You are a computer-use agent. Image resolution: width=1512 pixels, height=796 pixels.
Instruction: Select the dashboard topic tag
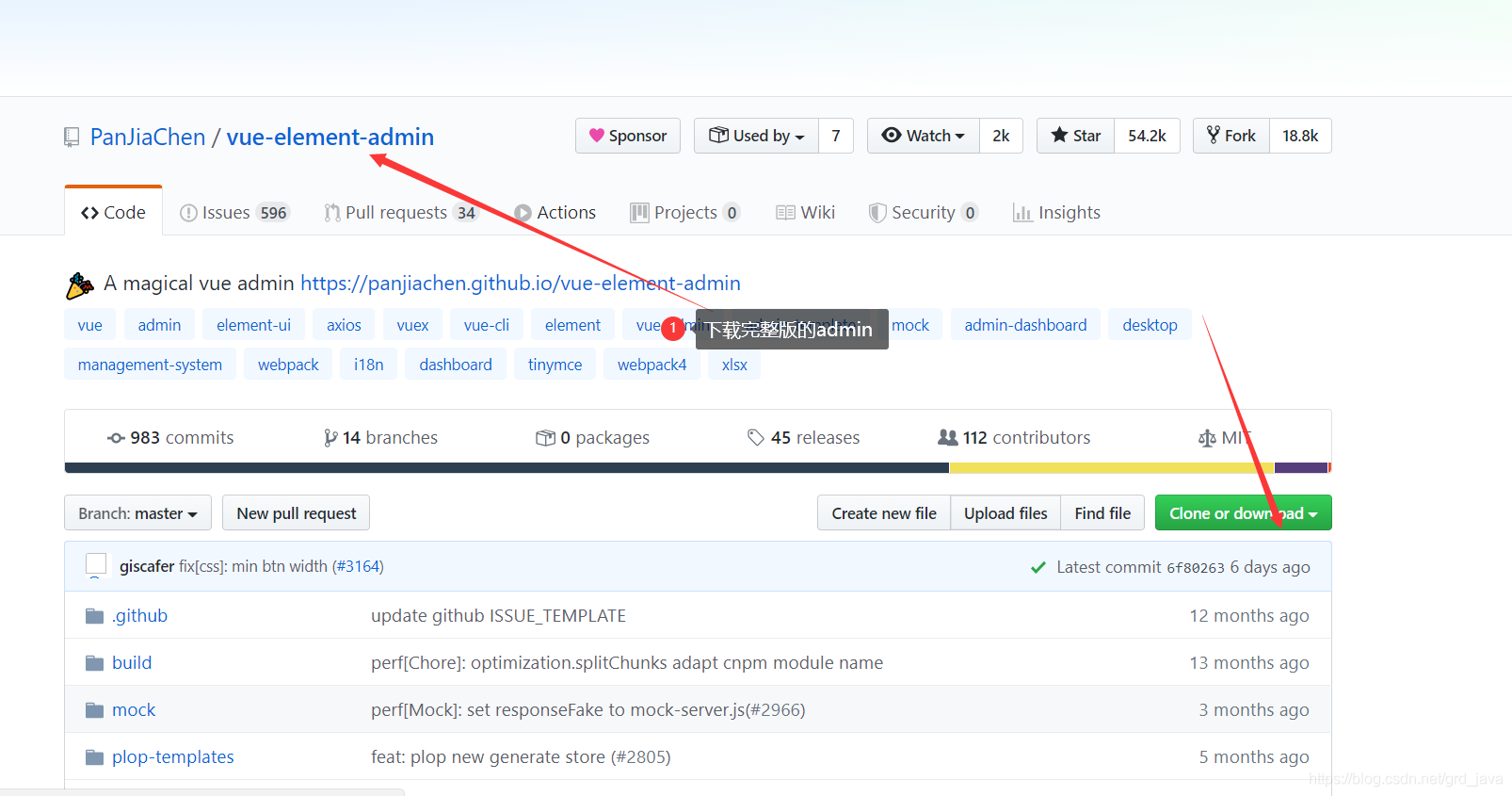click(x=456, y=365)
